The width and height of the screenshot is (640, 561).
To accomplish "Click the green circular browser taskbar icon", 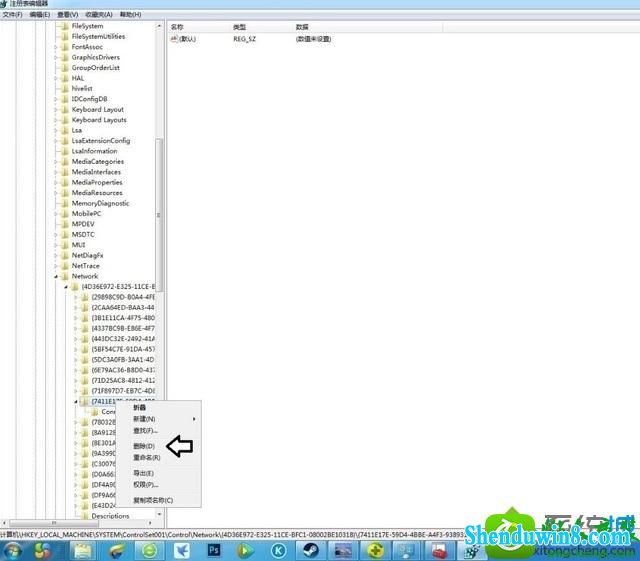I will pyautogui.click(x=149, y=551).
